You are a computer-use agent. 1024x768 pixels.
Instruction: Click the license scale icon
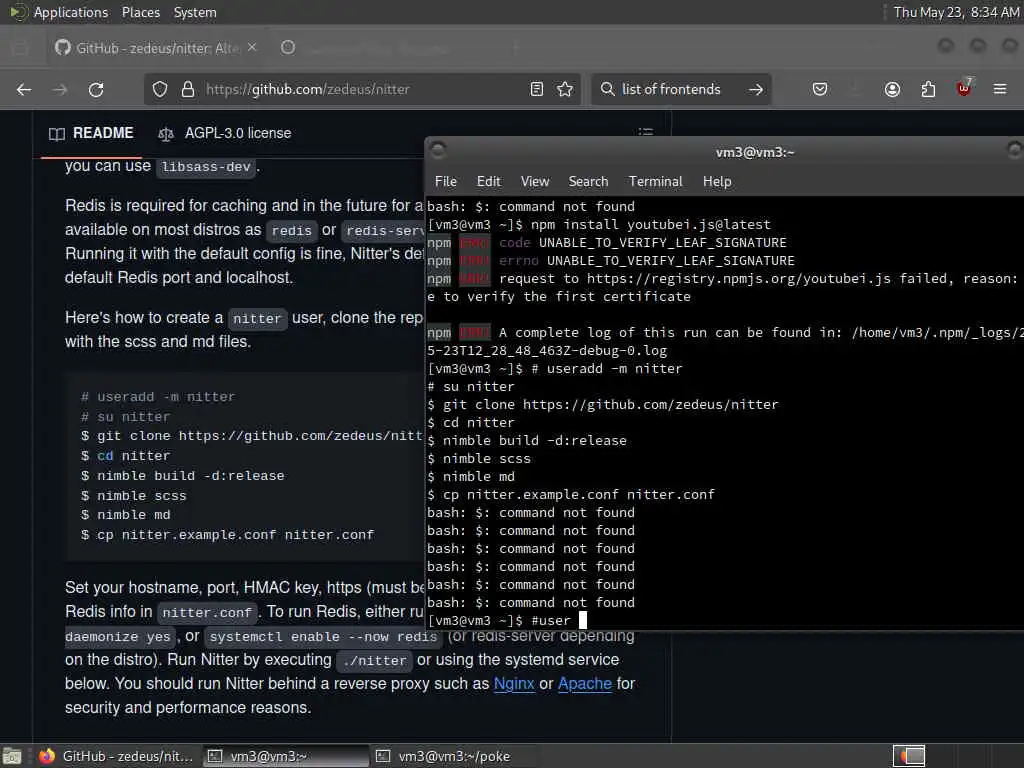166,134
